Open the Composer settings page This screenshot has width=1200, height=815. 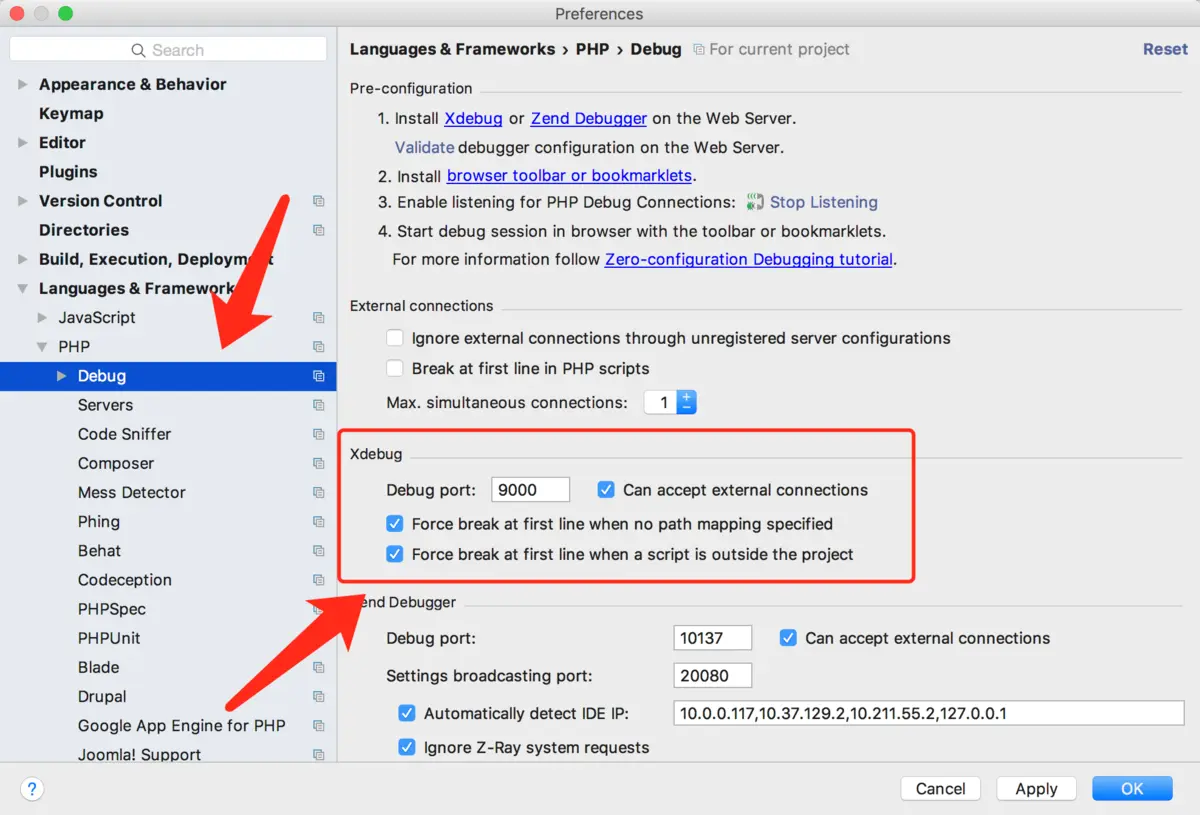(x=116, y=464)
